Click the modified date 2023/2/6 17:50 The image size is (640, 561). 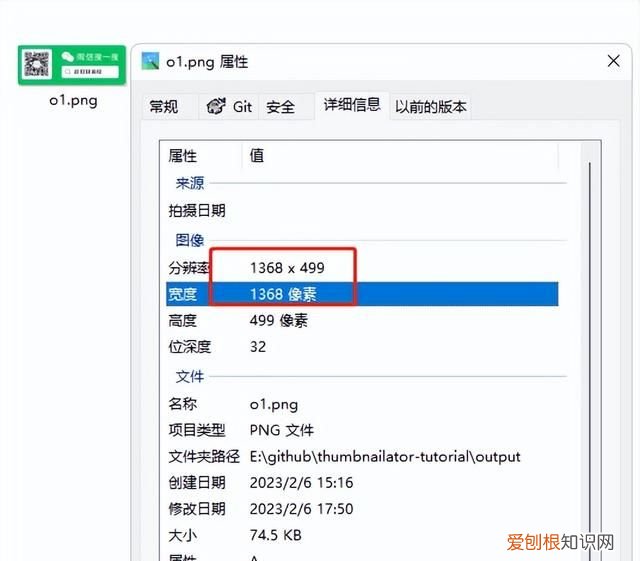coord(301,509)
